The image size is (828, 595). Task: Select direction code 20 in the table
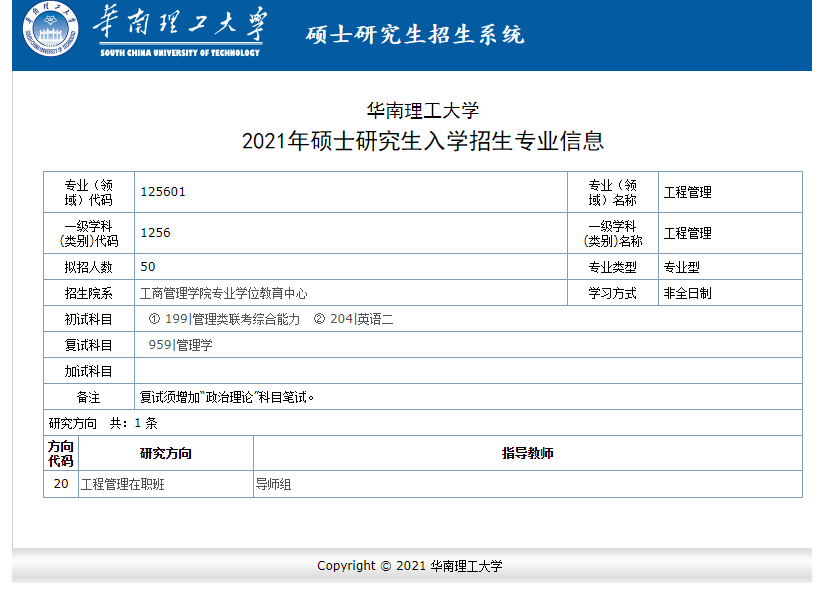pyautogui.click(x=61, y=484)
